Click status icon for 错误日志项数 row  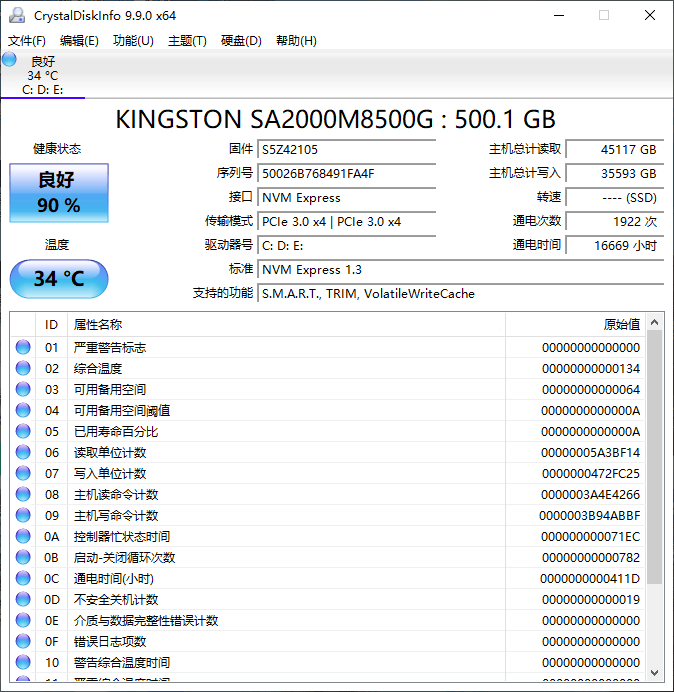pyautogui.click(x=23, y=641)
